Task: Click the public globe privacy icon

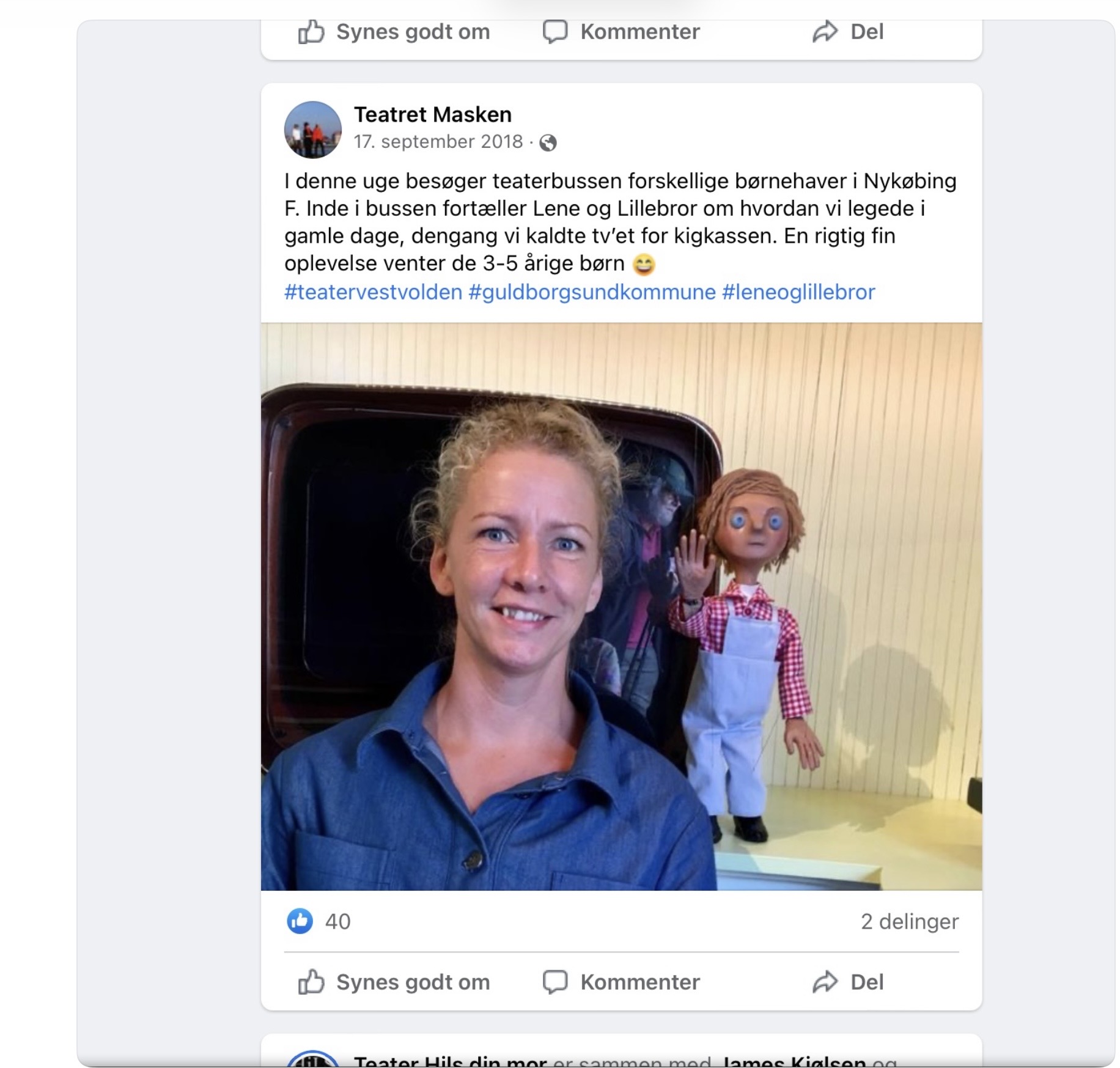Action: click(548, 142)
